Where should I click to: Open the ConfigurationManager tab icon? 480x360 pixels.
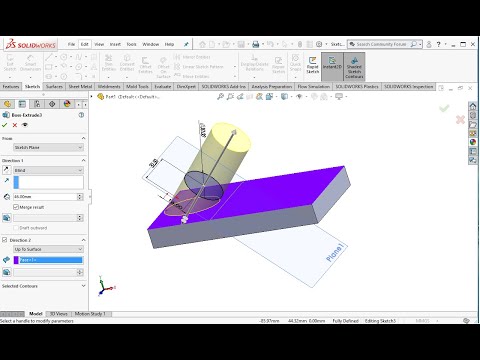(37, 104)
